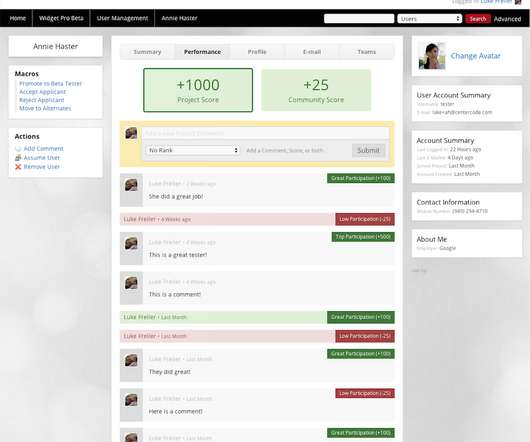Click the Assume User icon
This screenshot has width=530, height=442.
click(18, 158)
